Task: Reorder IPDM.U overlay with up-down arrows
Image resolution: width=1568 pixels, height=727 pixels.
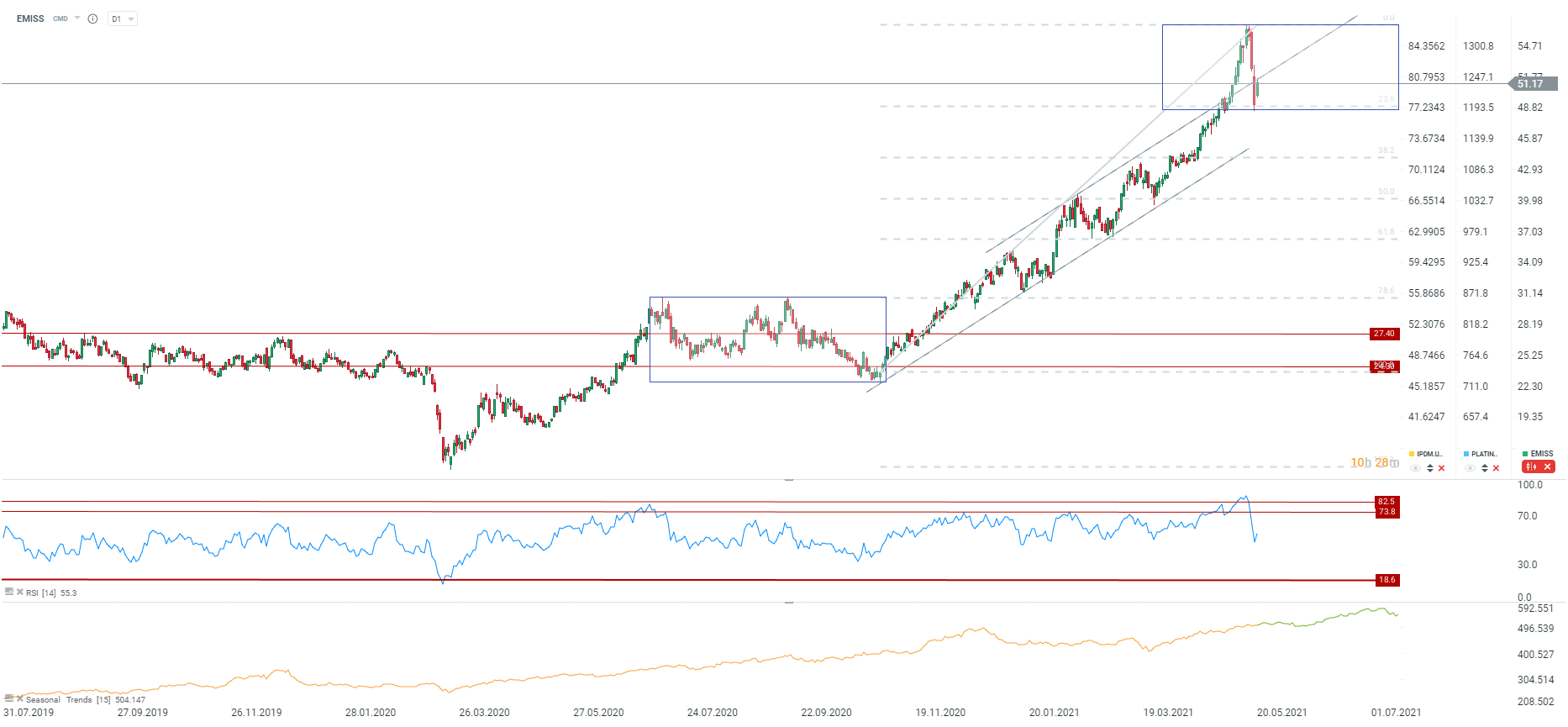Action: click(1430, 468)
